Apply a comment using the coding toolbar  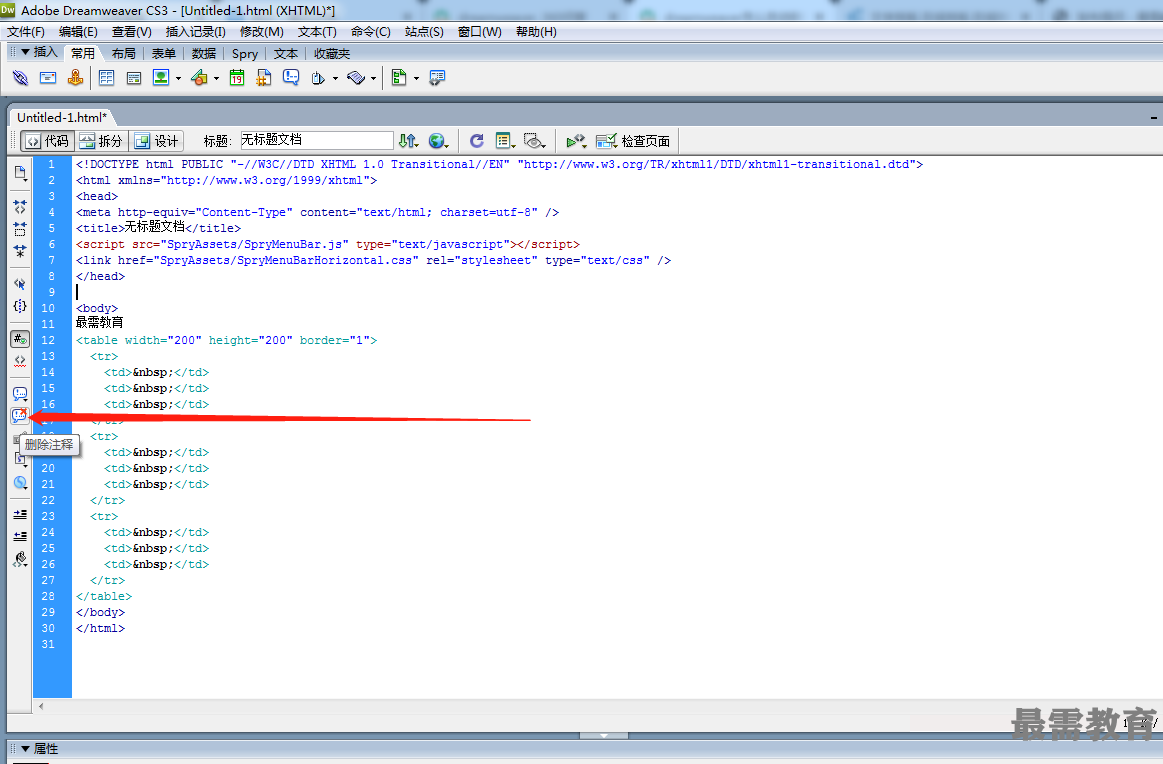pyautogui.click(x=20, y=394)
